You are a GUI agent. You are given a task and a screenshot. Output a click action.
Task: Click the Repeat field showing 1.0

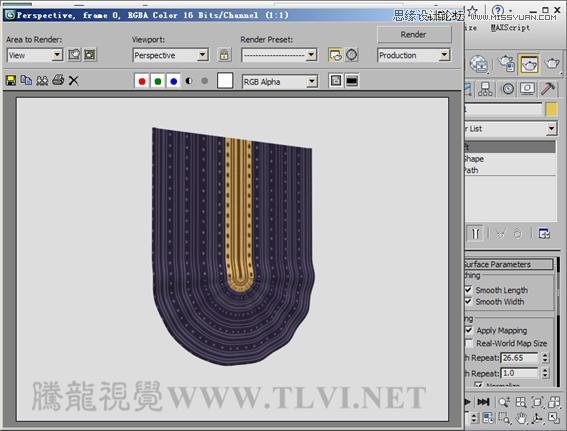pyautogui.click(x=519, y=373)
